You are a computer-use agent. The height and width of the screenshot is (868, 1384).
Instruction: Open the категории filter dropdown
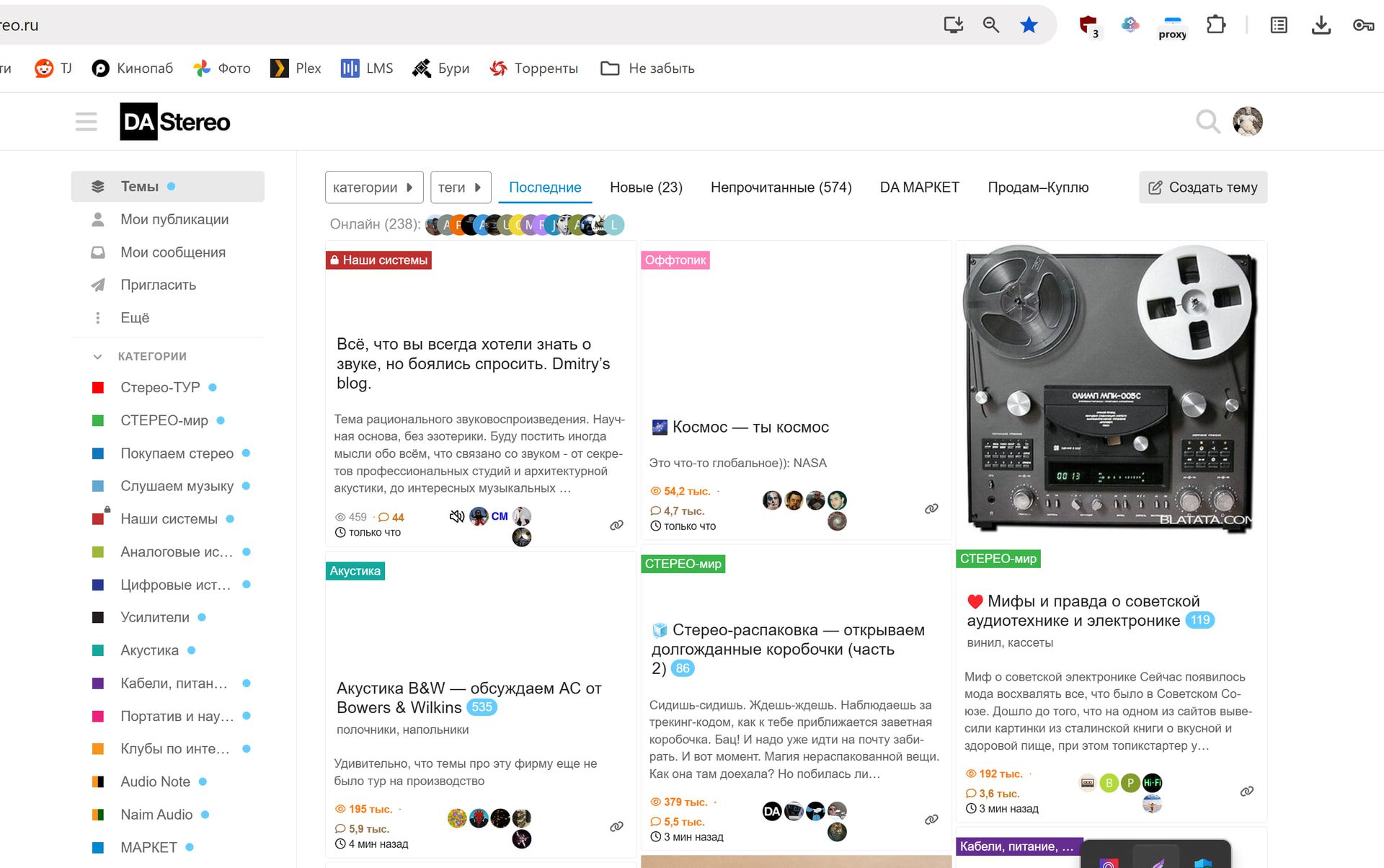(x=373, y=187)
